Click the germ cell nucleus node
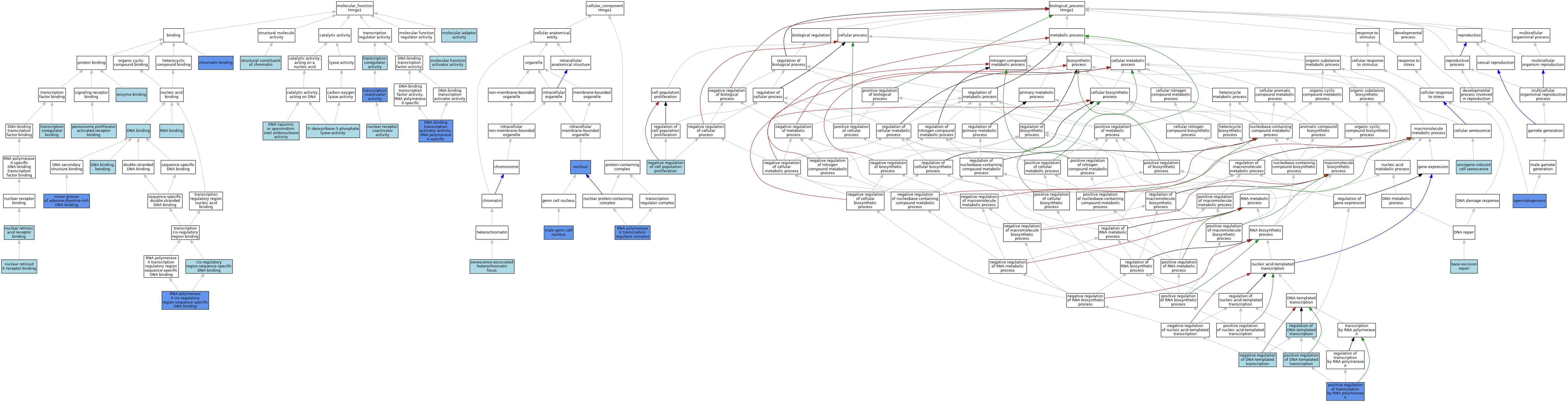Screen dimensions: 1568x402 pos(558,201)
